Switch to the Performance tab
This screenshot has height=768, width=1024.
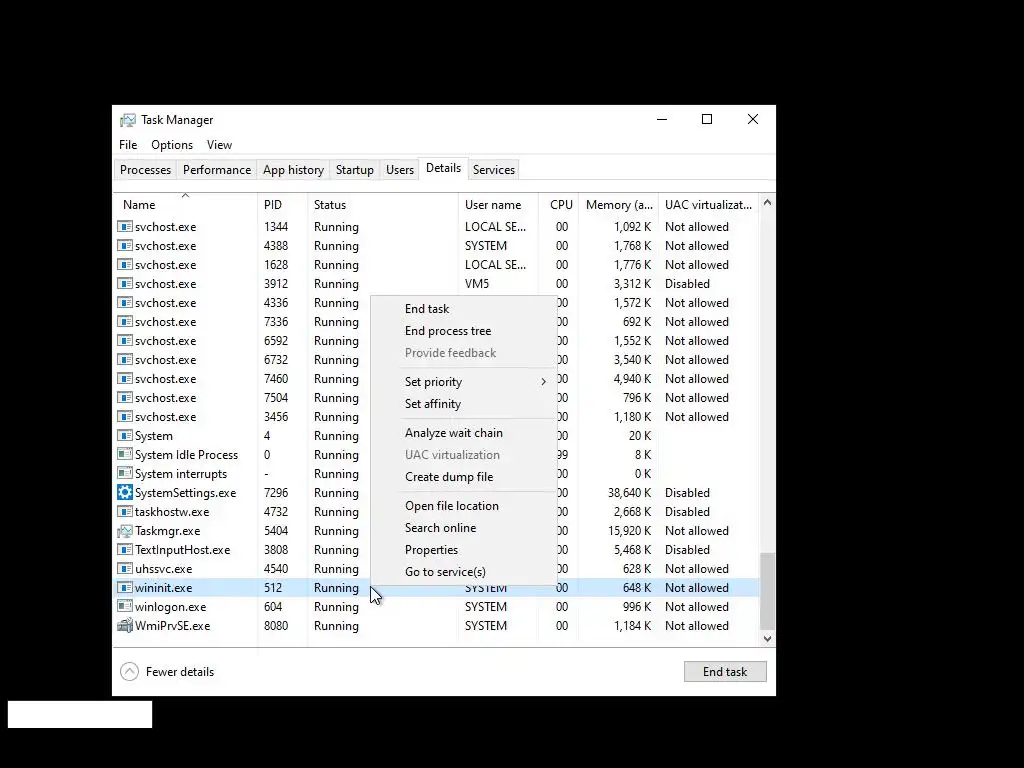point(217,170)
